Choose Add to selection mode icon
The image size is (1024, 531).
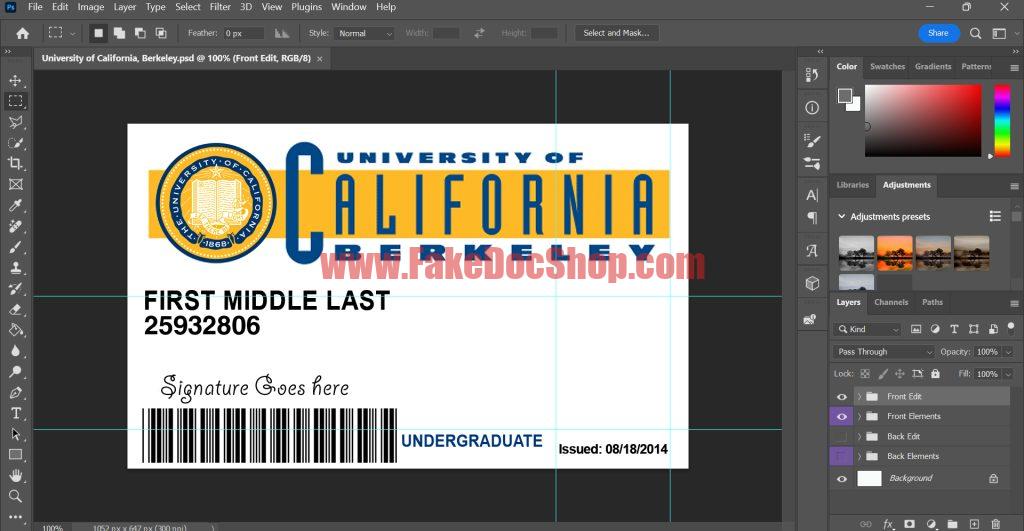coord(120,33)
